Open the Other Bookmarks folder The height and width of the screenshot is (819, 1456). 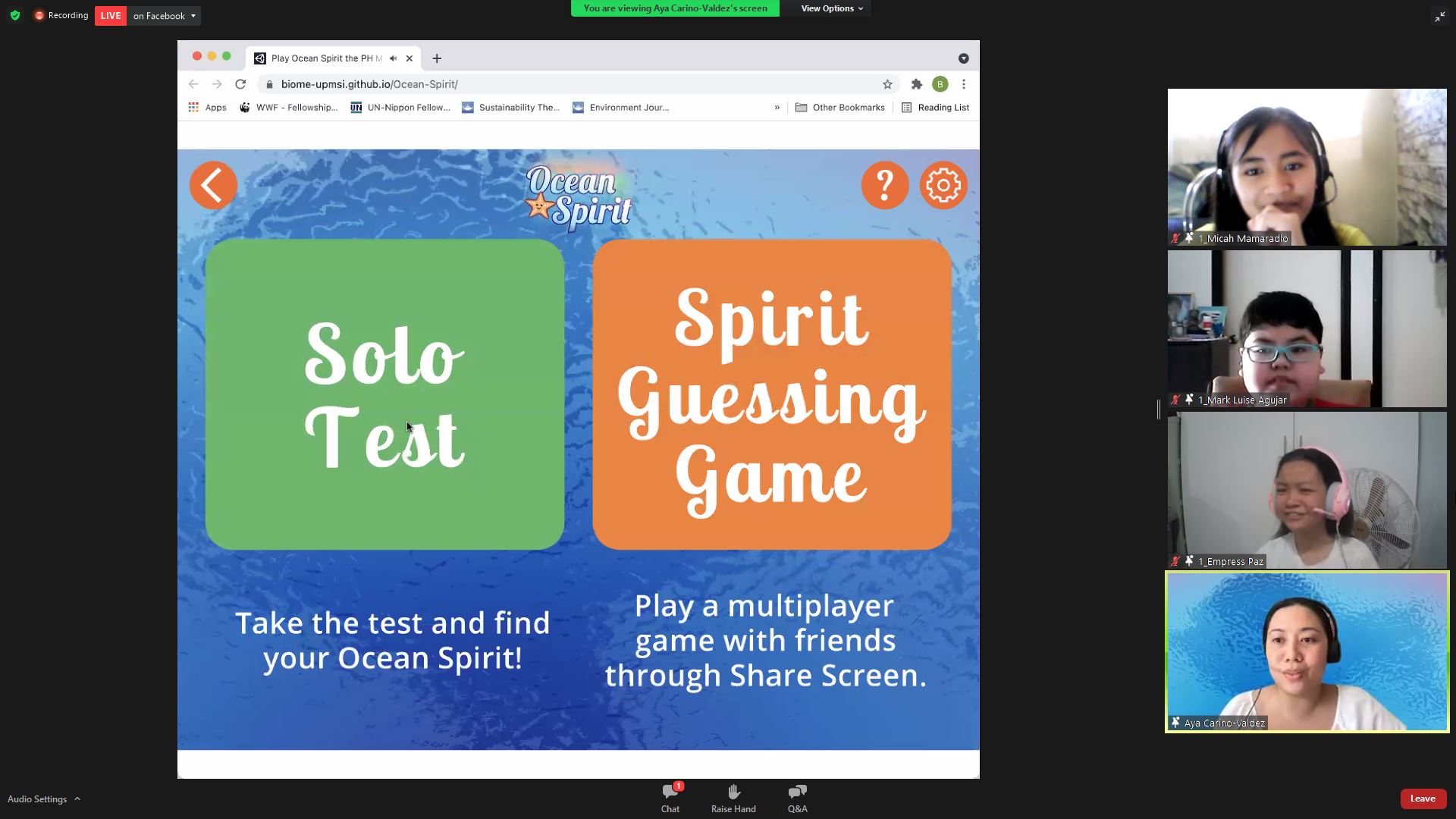pos(840,108)
